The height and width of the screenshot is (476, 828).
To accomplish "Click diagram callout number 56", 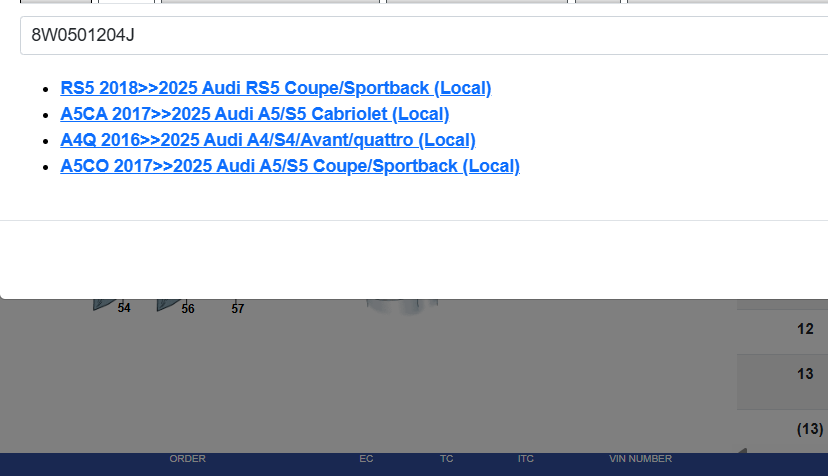I will (x=188, y=309).
